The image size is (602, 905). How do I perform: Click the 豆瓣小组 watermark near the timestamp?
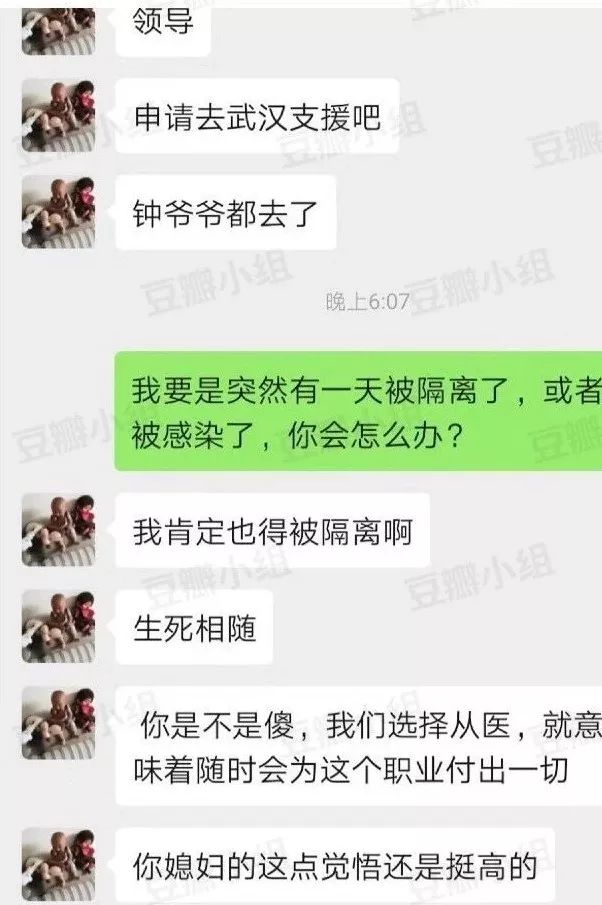[x=478, y=283]
